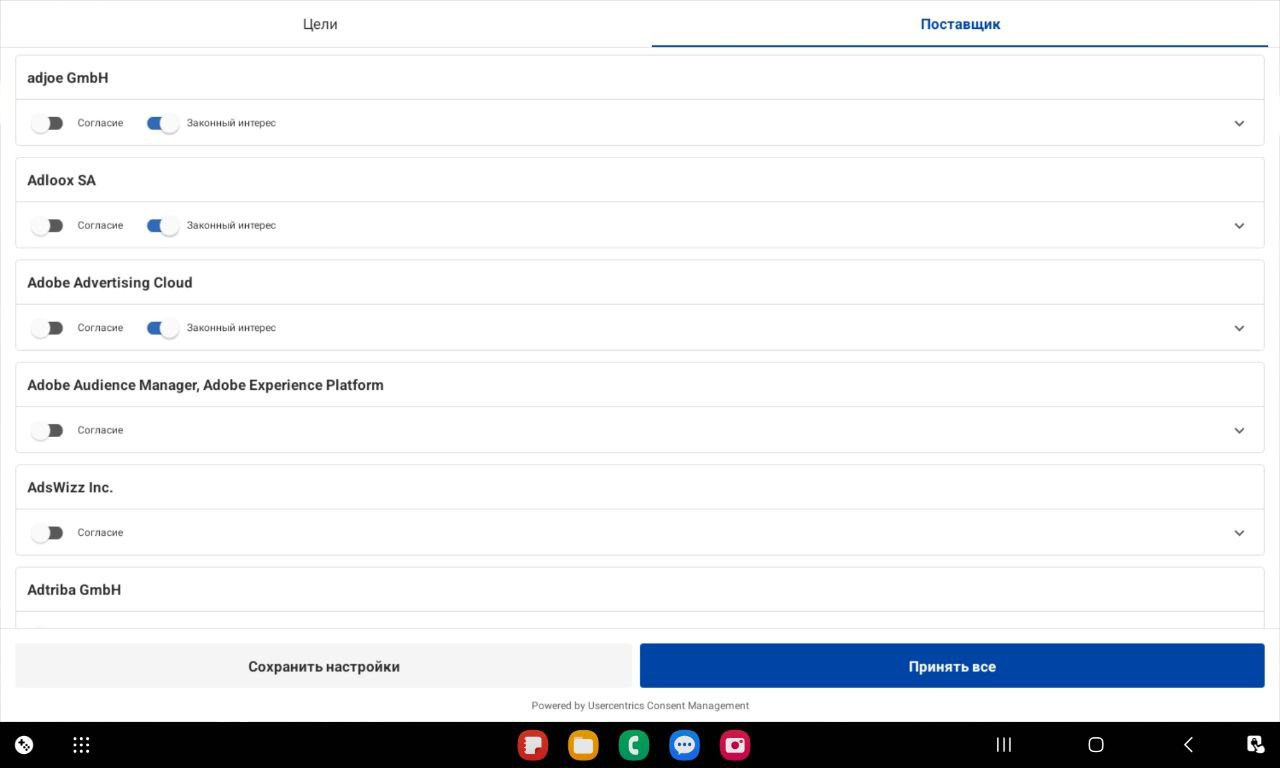Click the adjoe GmbH vendor title

(68, 78)
